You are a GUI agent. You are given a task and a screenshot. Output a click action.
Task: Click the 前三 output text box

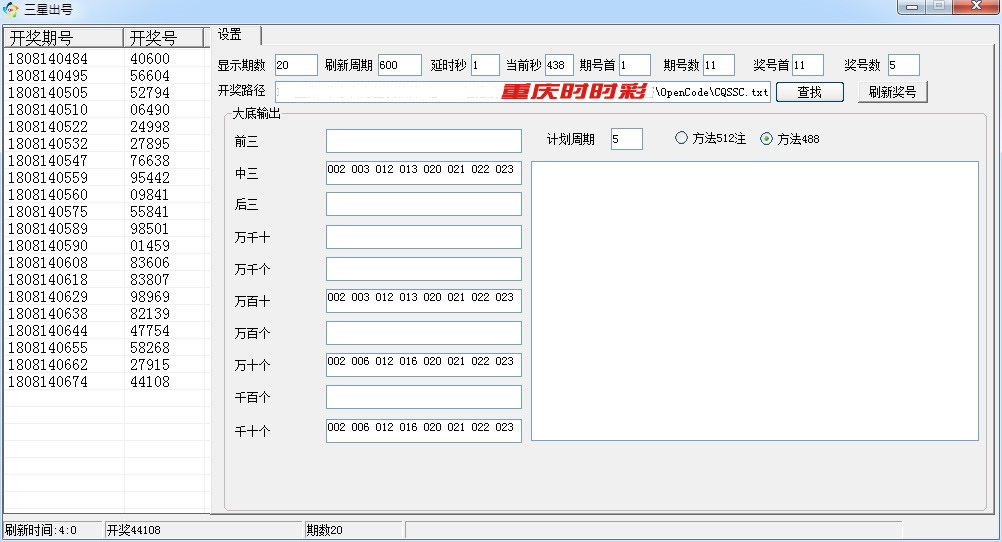pyautogui.click(x=423, y=141)
